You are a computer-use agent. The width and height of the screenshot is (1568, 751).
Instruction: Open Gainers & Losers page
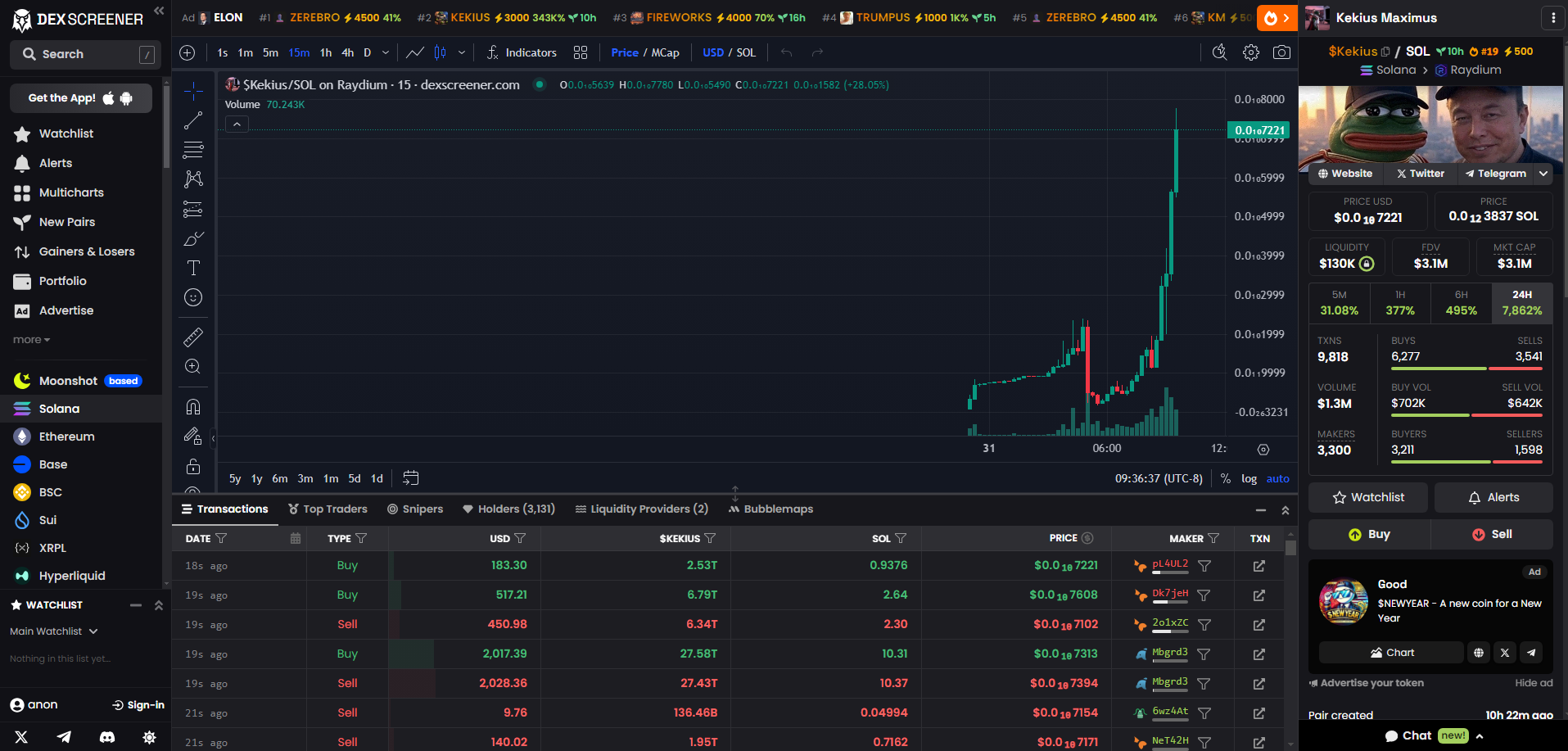[x=86, y=251]
